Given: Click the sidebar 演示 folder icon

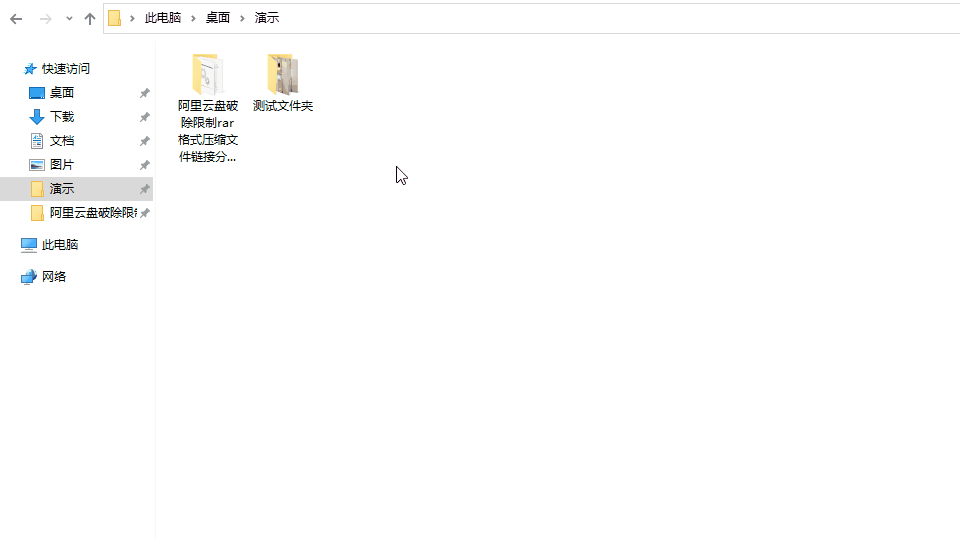Looking at the screenshot, I should (37, 189).
